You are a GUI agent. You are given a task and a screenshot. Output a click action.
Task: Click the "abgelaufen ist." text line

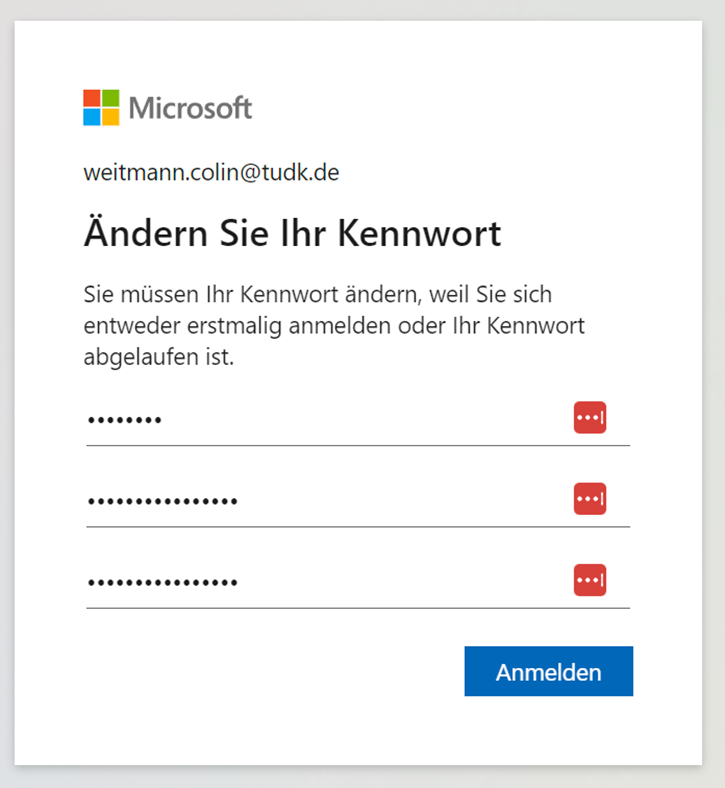coord(159,357)
